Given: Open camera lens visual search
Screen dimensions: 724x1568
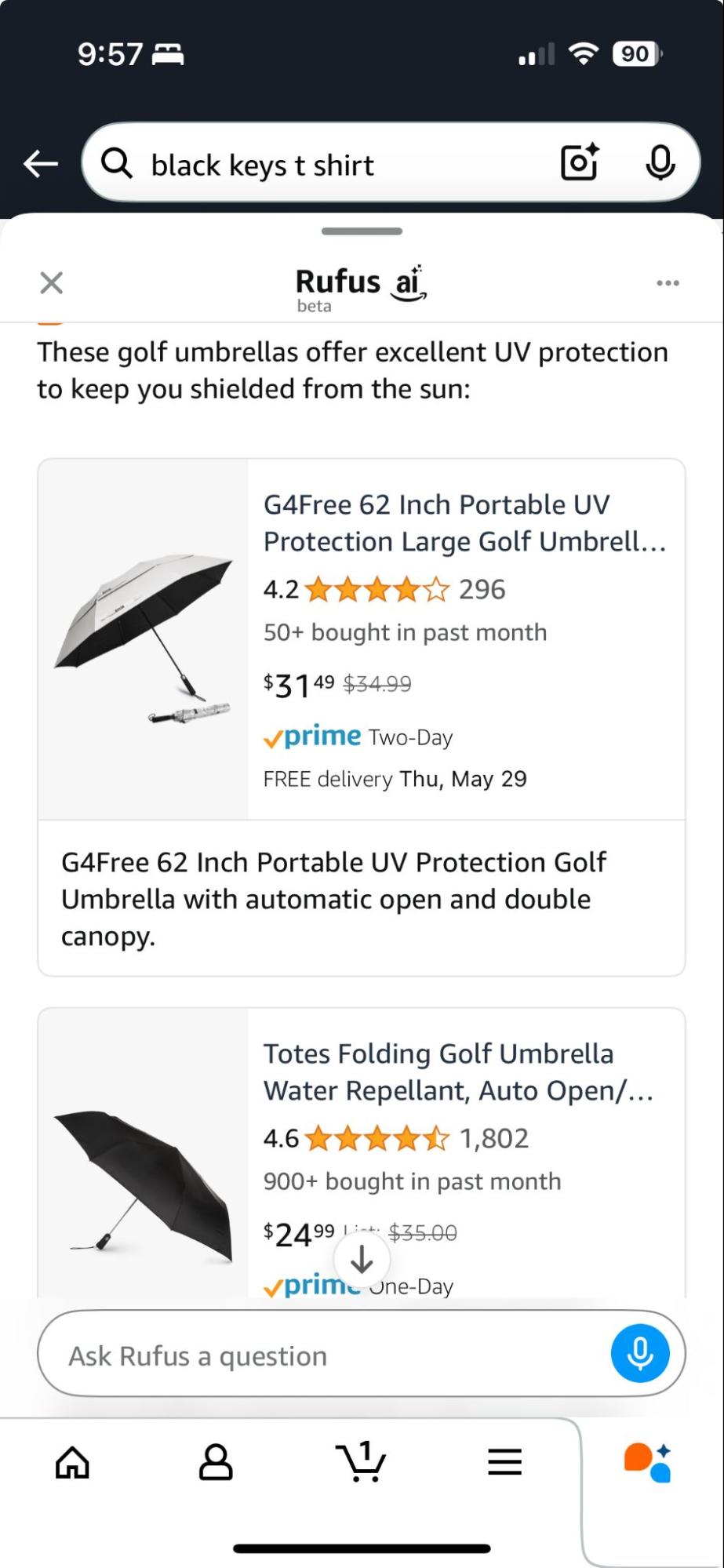Looking at the screenshot, I should pyautogui.click(x=580, y=162).
